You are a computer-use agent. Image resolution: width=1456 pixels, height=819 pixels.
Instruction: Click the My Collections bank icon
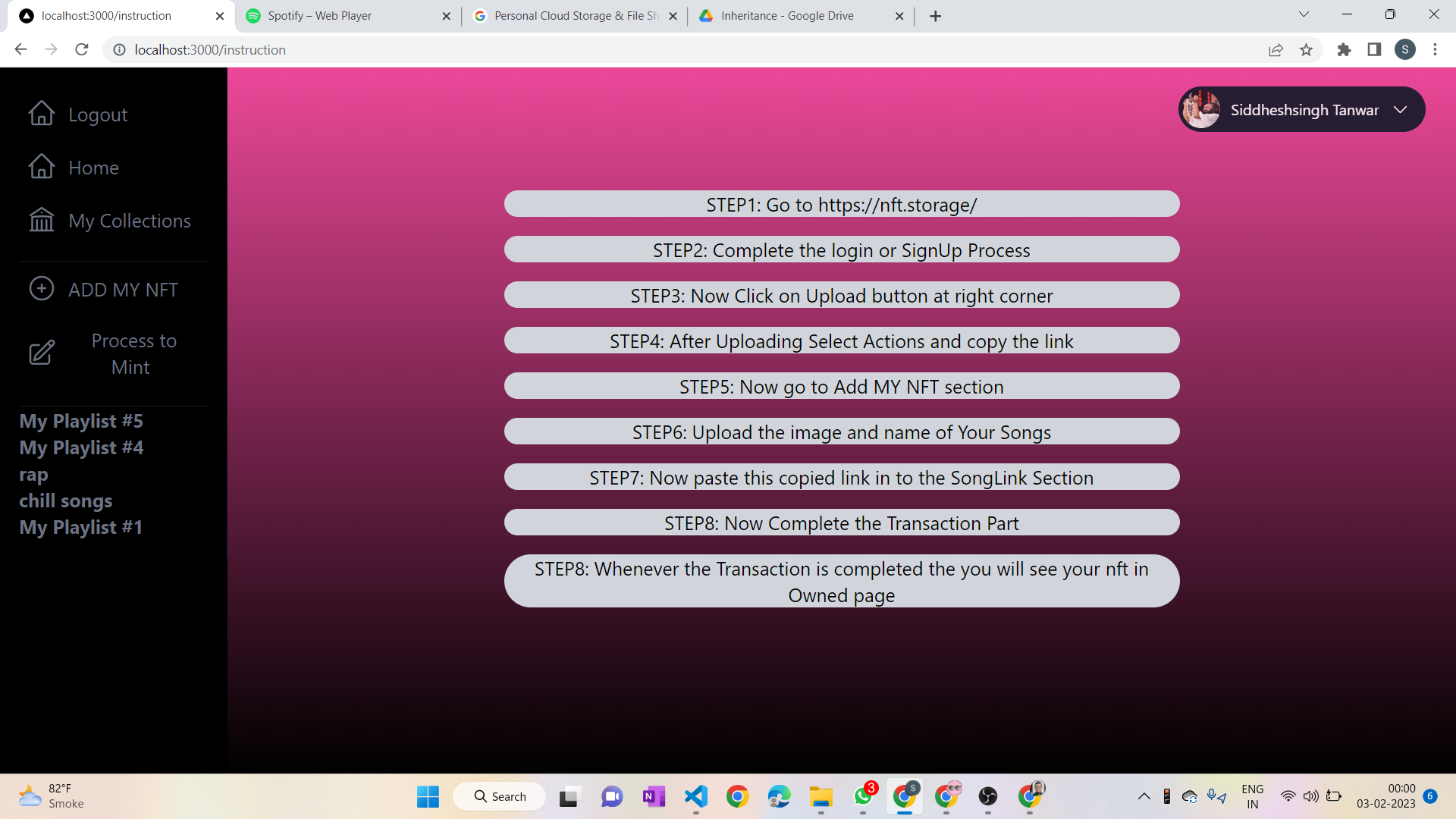pos(42,221)
